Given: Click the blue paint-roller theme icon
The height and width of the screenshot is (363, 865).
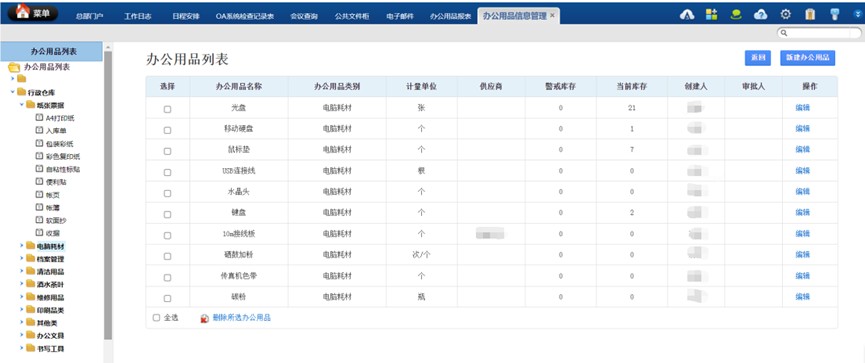Looking at the screenshot, I should coord(834,15).
